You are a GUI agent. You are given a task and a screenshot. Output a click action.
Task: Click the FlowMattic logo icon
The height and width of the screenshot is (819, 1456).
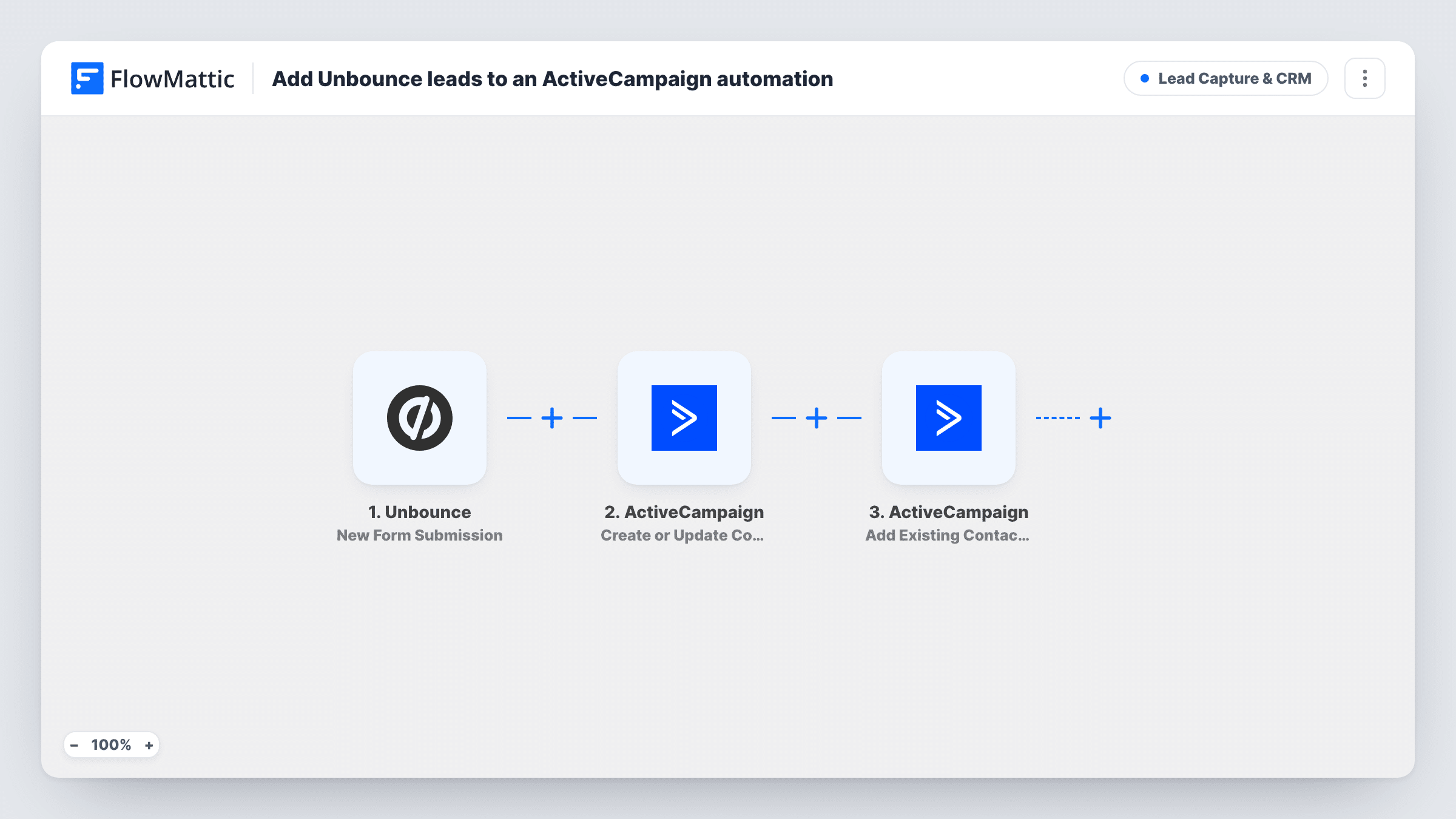point(87,78)
